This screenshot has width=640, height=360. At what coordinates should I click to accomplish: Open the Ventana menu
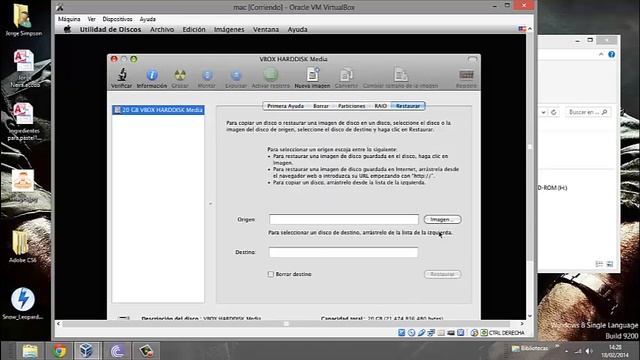click(266, 29)
